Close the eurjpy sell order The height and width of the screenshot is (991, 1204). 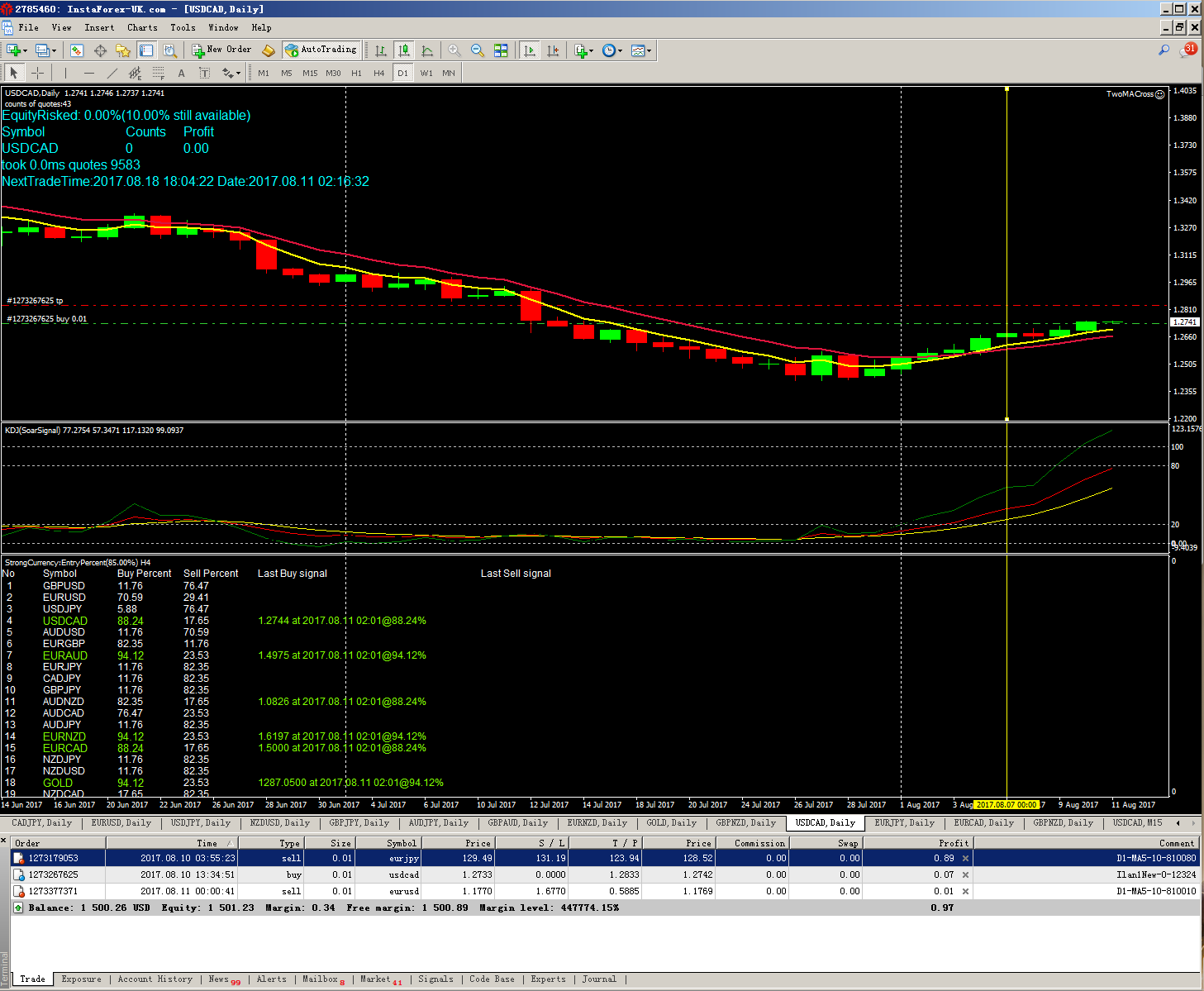pyautogui.click(x=965, y=859)
